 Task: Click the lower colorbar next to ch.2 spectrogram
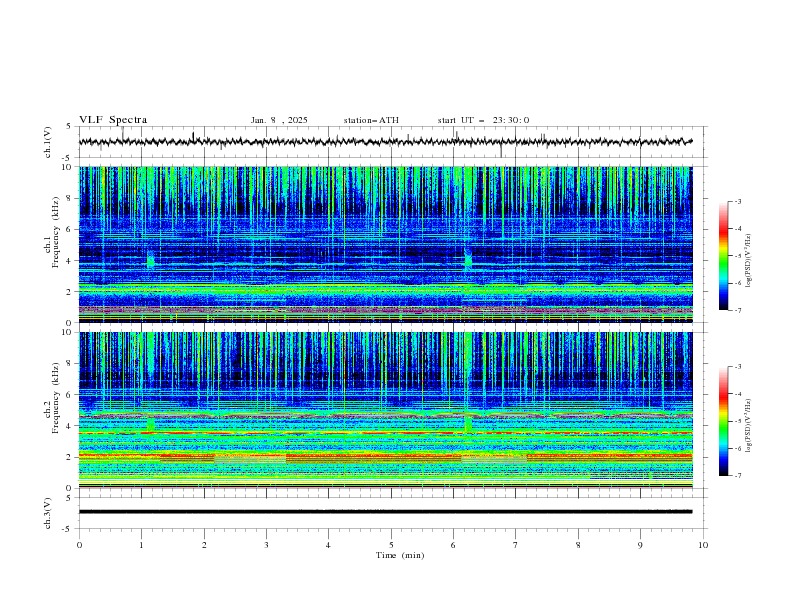723,421
